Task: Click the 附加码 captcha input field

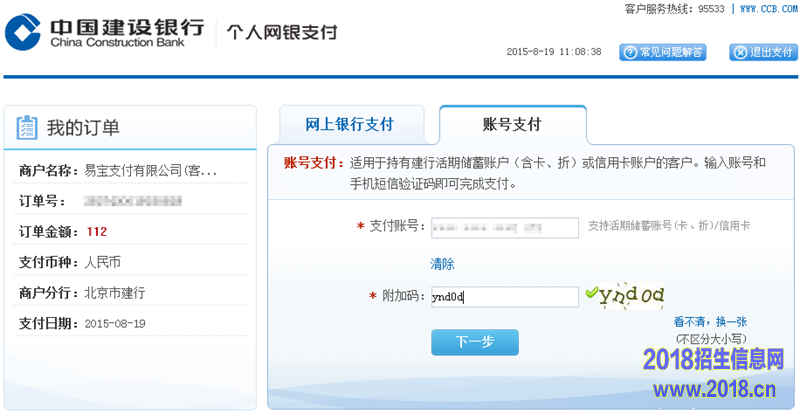Action: tap(504, 297)
